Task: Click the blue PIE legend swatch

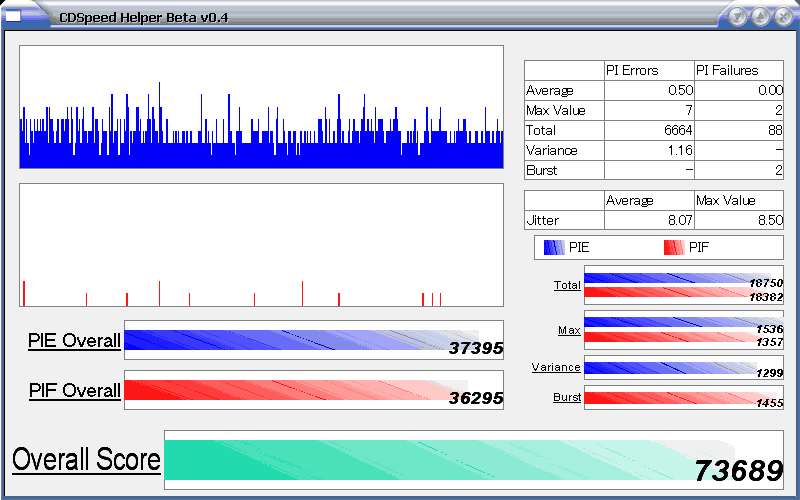Action: click(x=553, y=247)
